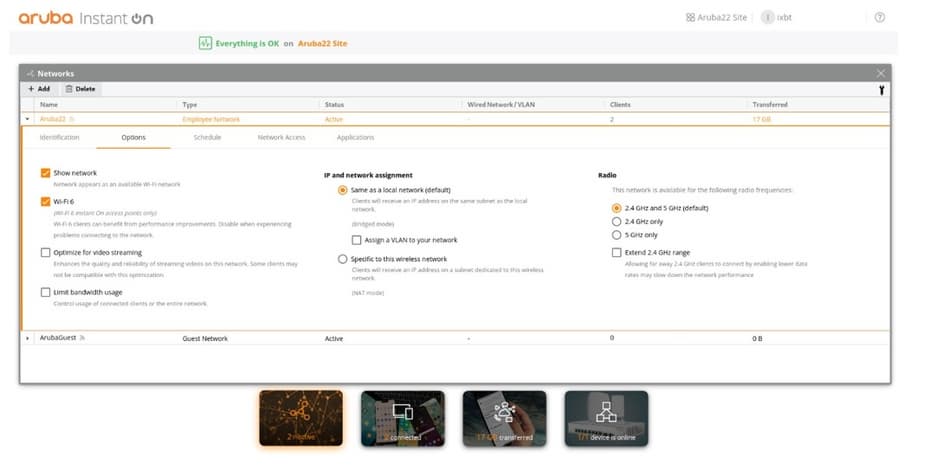The height and width of the screenshot is (469, 937).
Task: Sort by the Type column header
Action: click(189, 105)
